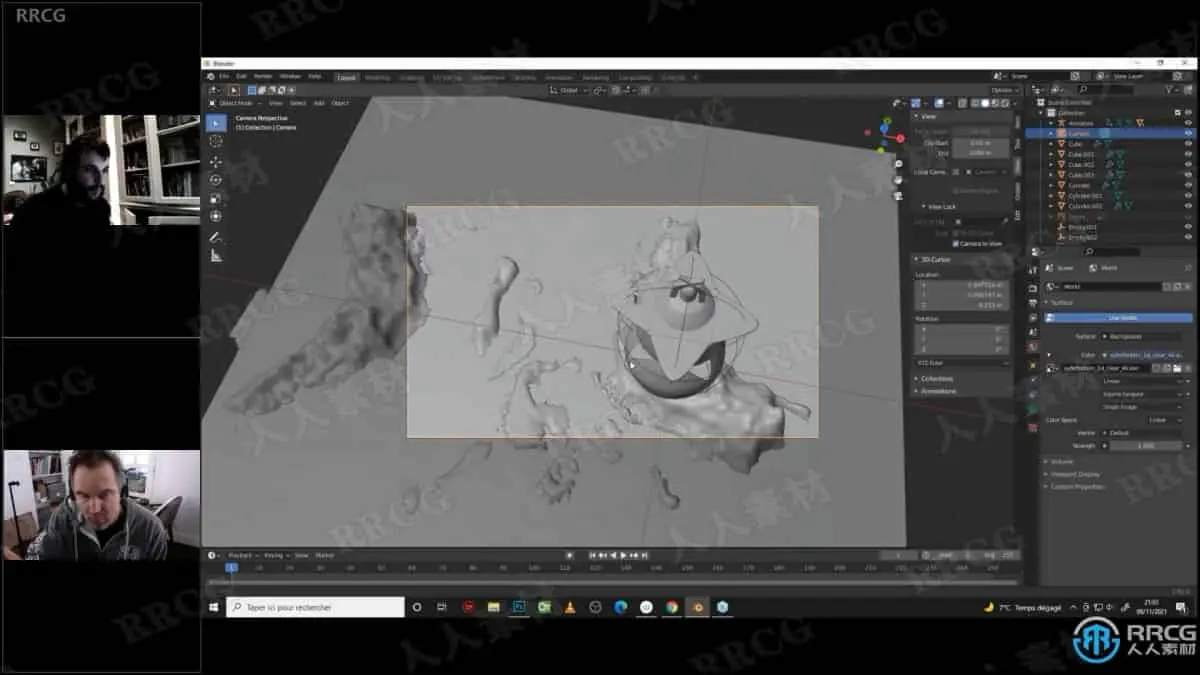Select the Measure tool
The width and height of the screenshot is (1200, 675).
(x=215, y=256)
